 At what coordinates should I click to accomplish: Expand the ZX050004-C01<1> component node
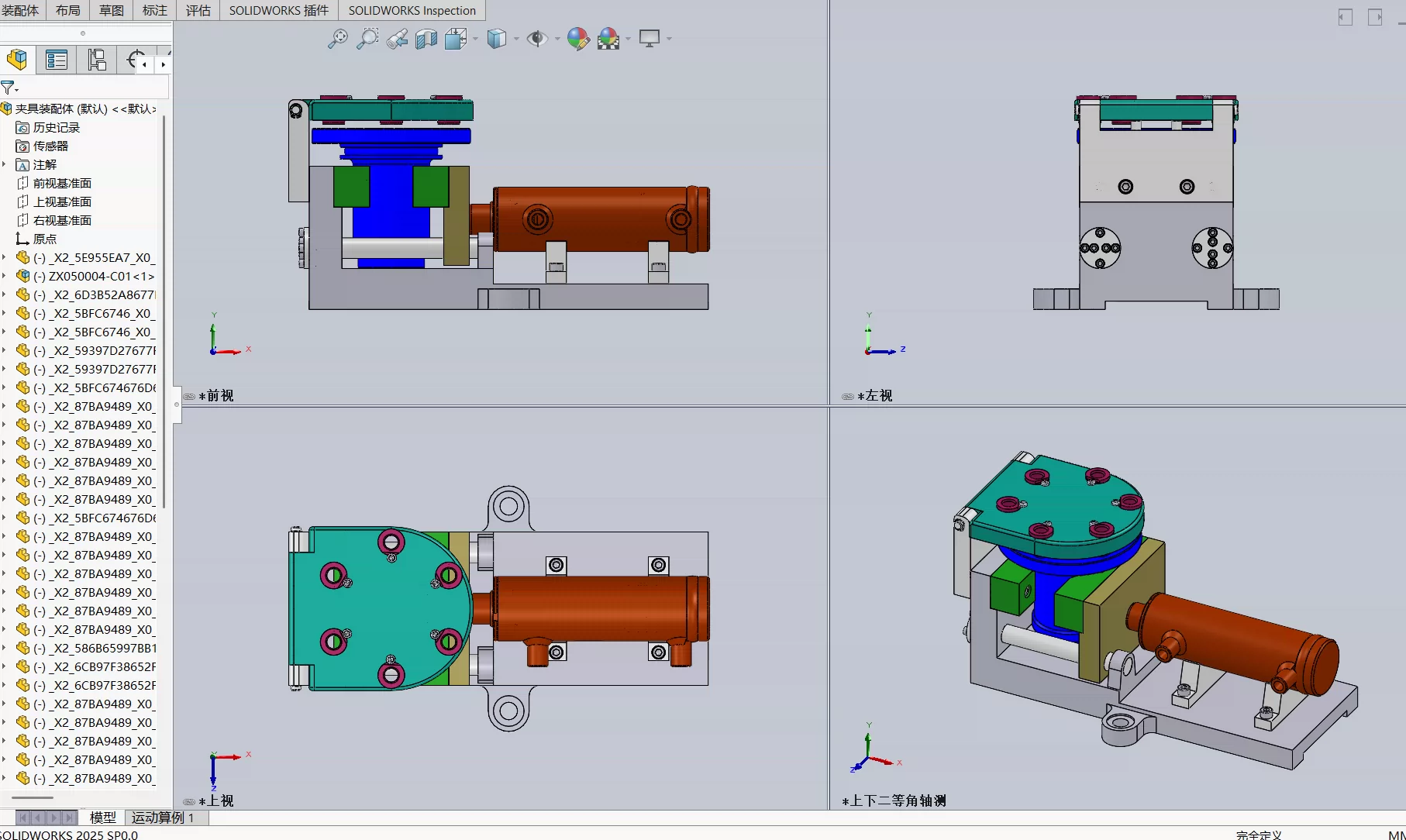point(5,276)
